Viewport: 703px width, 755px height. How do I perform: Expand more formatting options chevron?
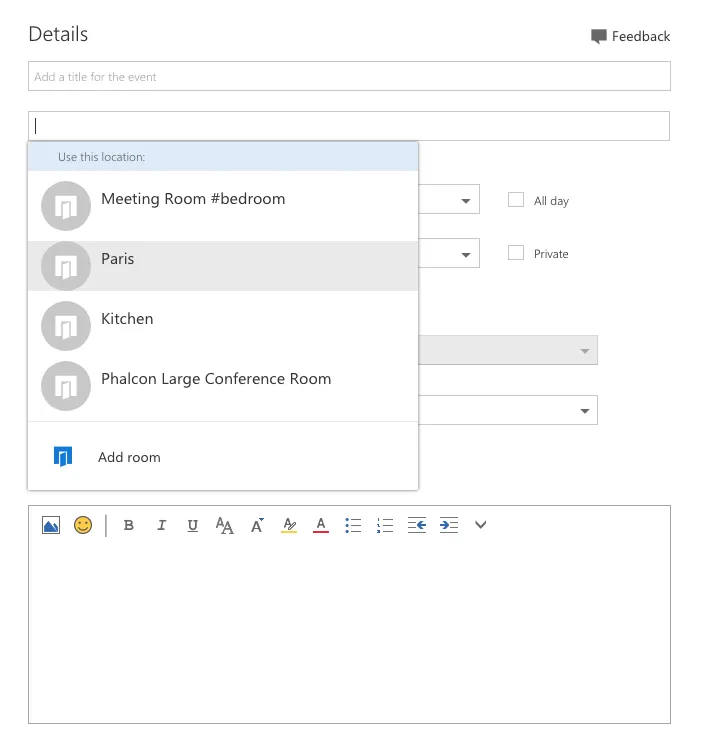tap(481, 524)
